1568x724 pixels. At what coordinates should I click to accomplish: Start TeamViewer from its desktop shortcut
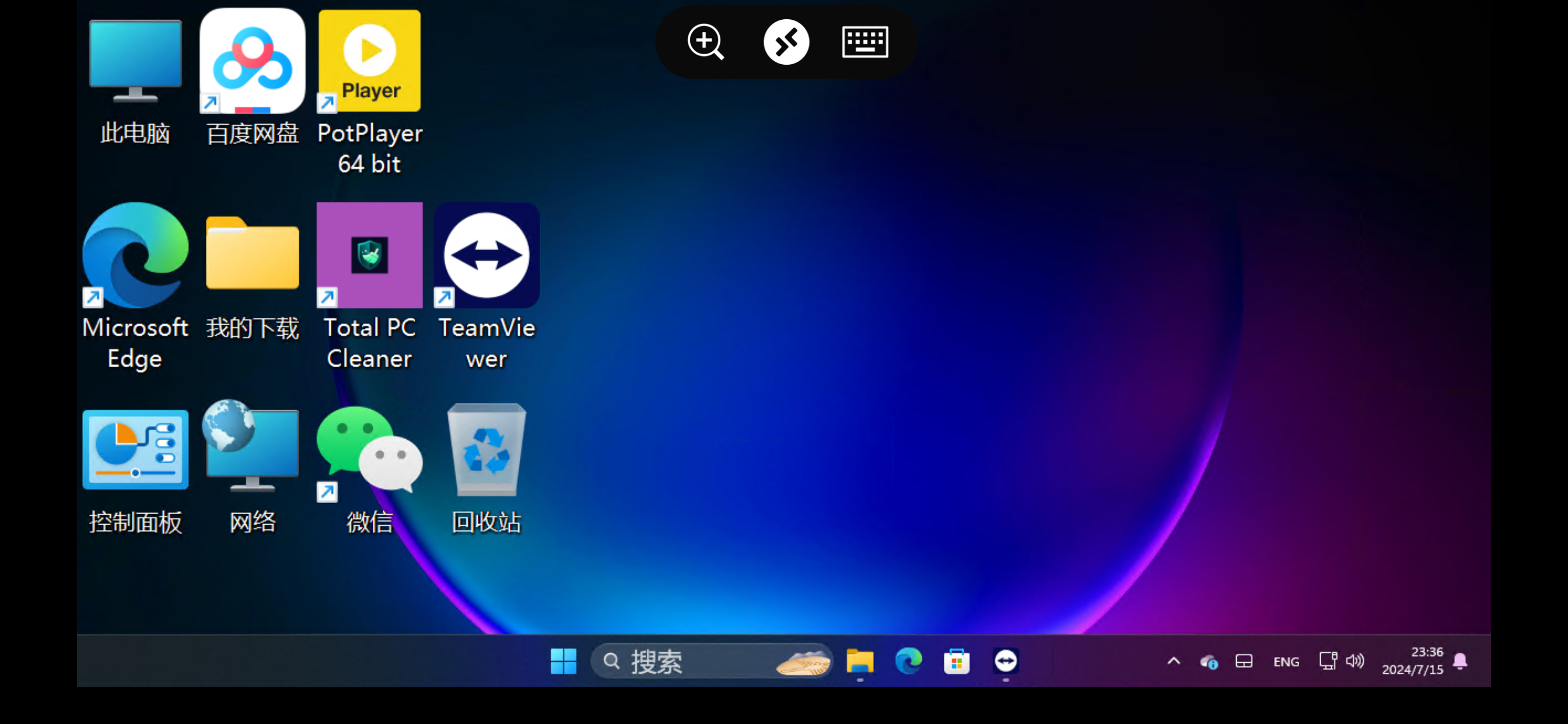486,255
